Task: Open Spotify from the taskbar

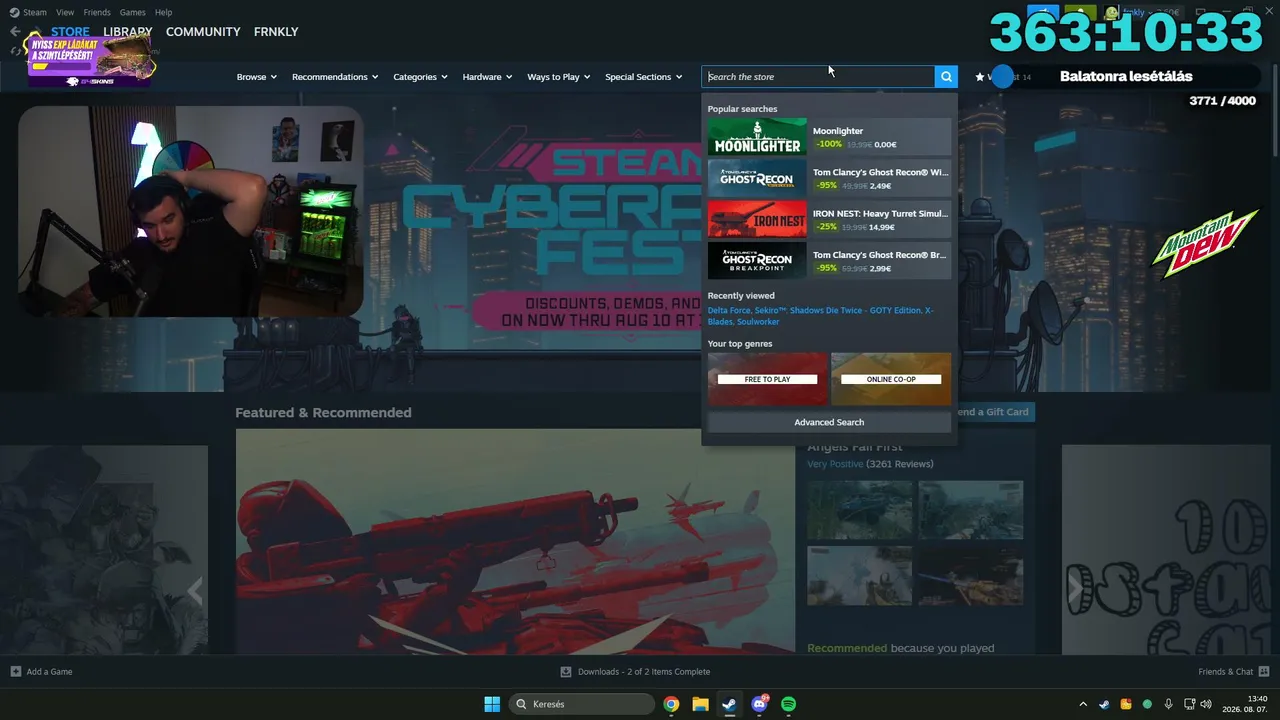Action: point(788,704)
